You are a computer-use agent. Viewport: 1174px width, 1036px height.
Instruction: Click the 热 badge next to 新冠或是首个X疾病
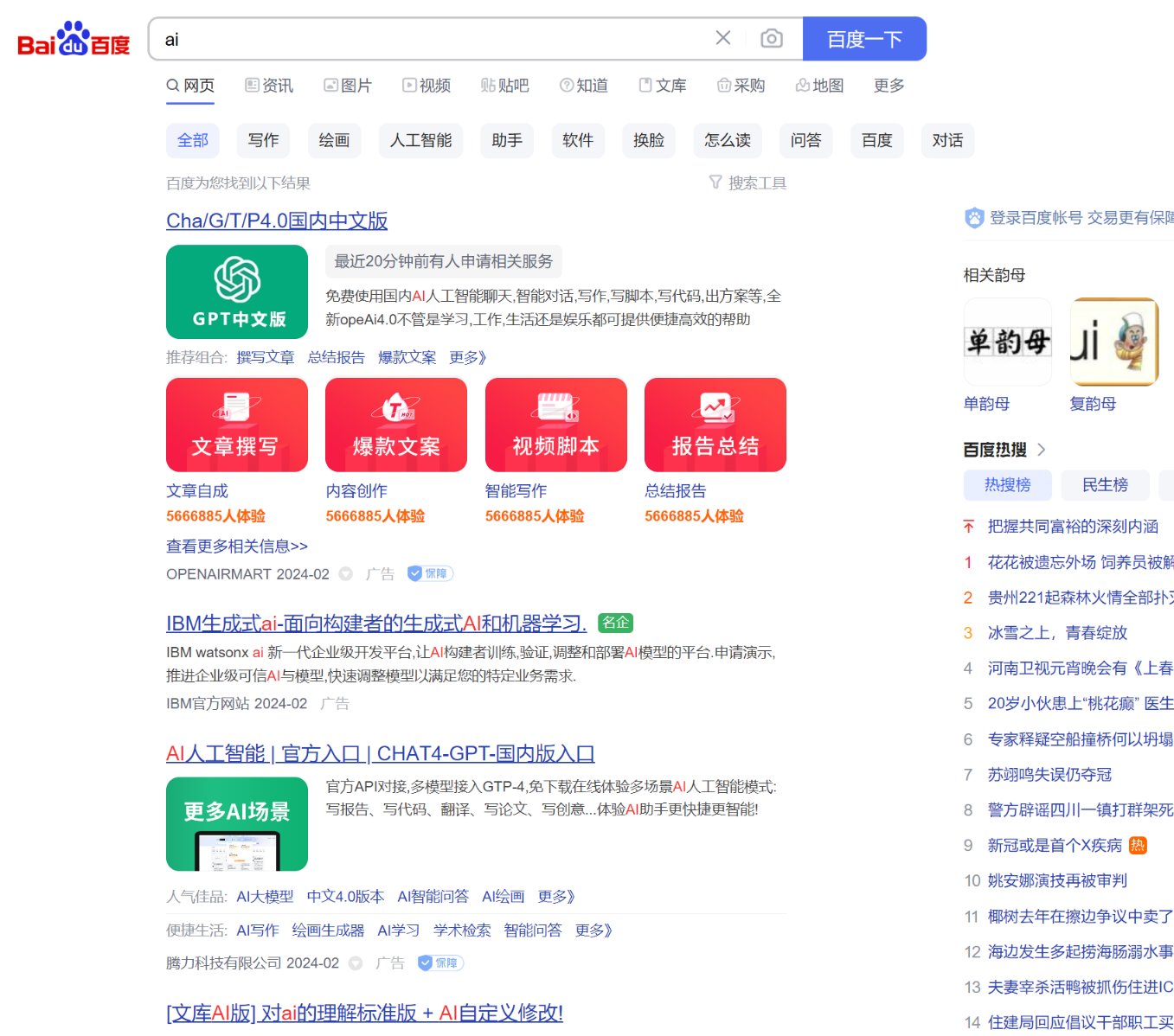(x=1138, y=846)
